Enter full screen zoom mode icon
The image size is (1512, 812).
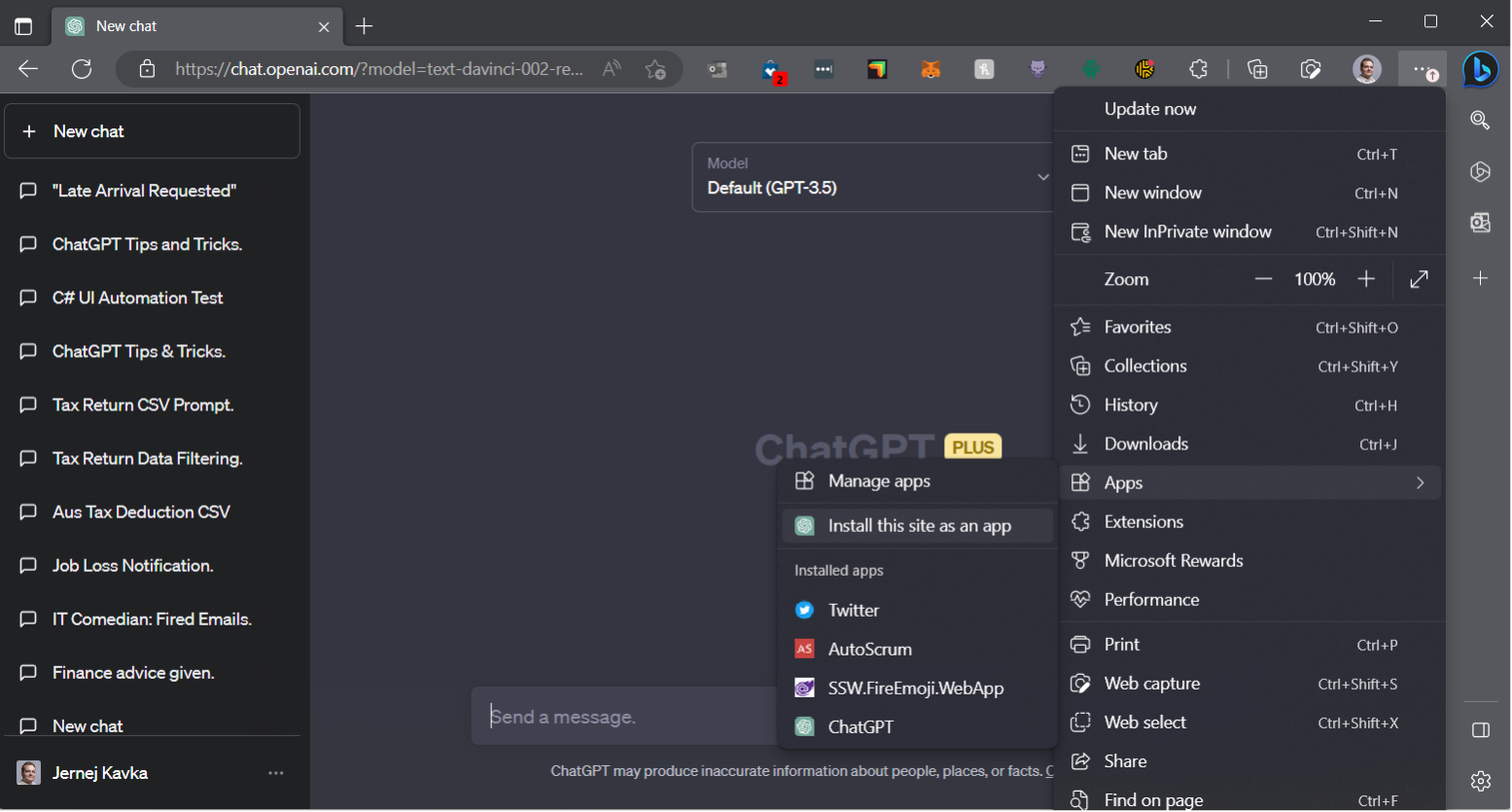point(1419,279)
